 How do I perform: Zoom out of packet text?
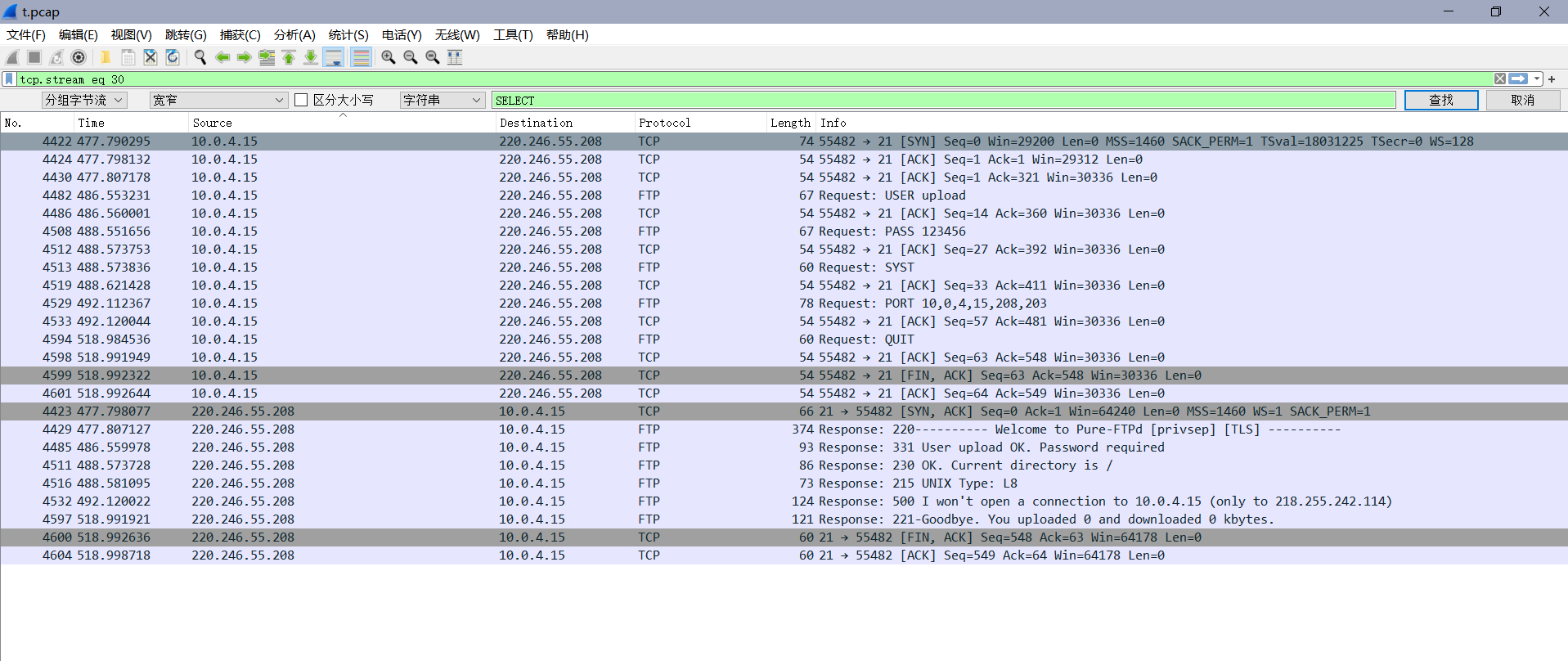411,57
